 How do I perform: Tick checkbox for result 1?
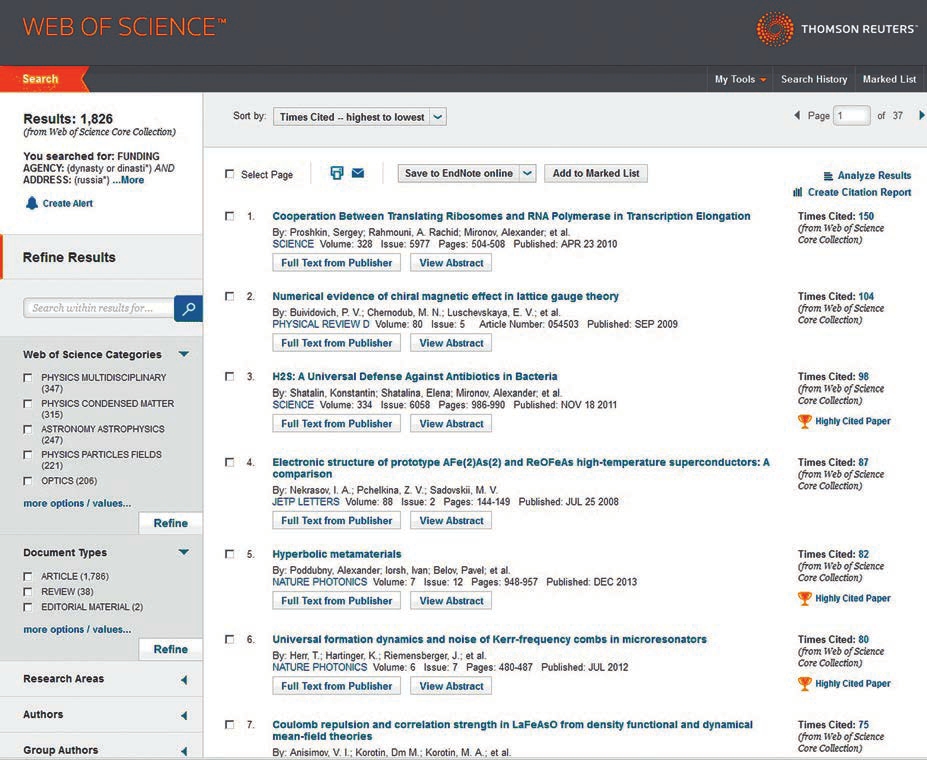(229, 216)
